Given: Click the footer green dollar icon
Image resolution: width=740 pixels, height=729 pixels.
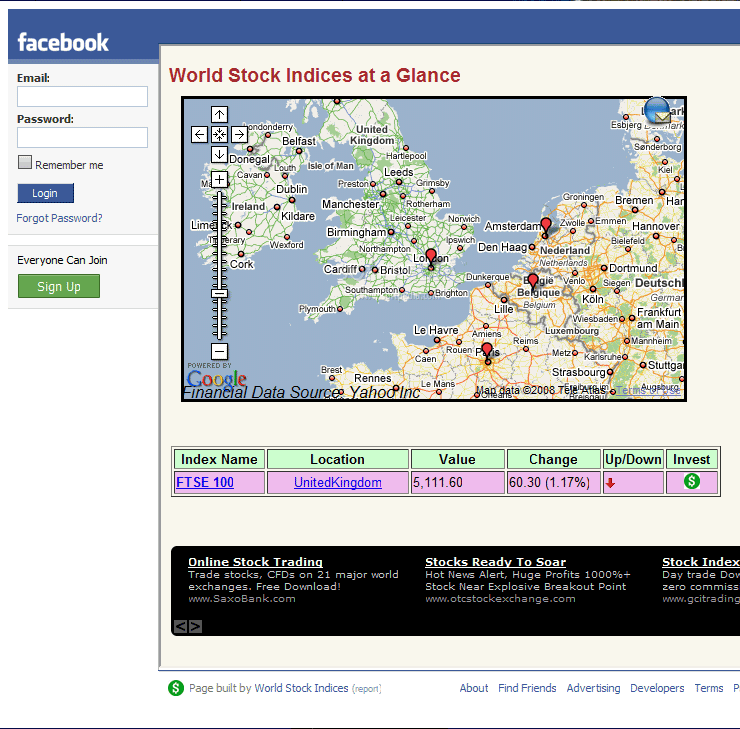Looking at the screenshot, I should click(176, 688).
